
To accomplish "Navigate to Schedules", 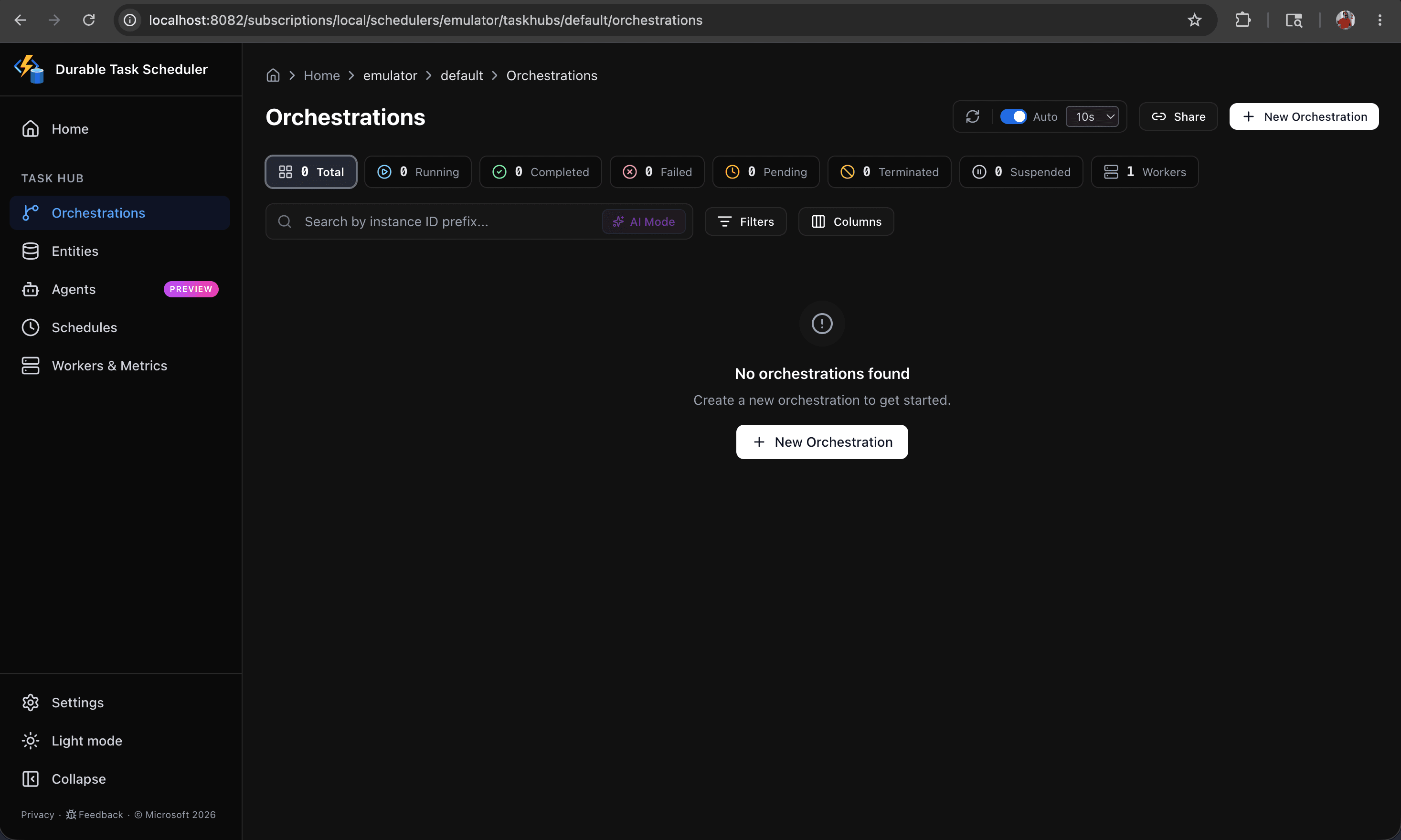I will point(119,327).
